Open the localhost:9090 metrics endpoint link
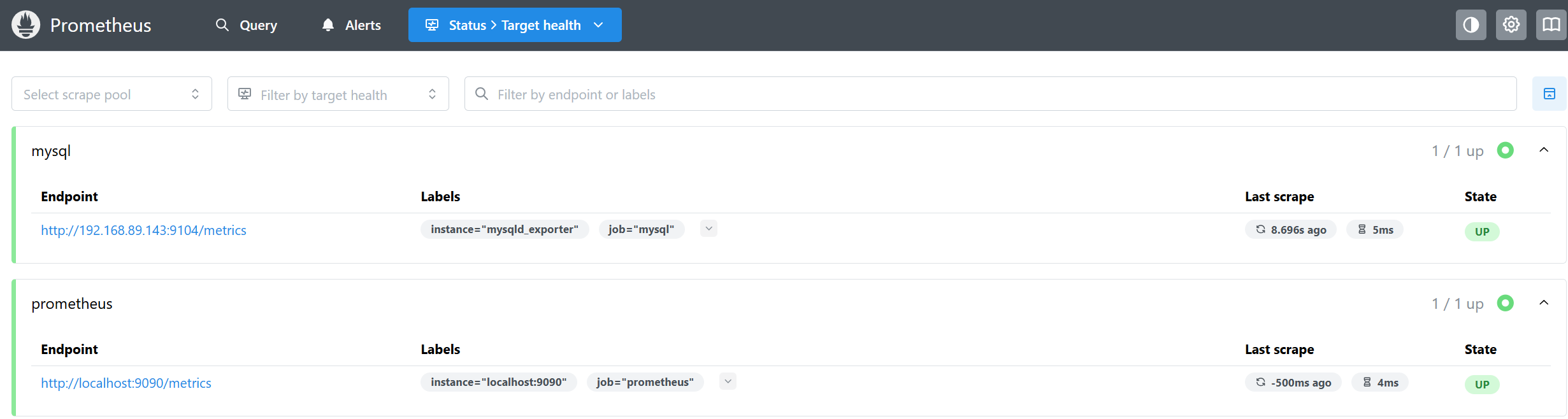 [126, 383]
